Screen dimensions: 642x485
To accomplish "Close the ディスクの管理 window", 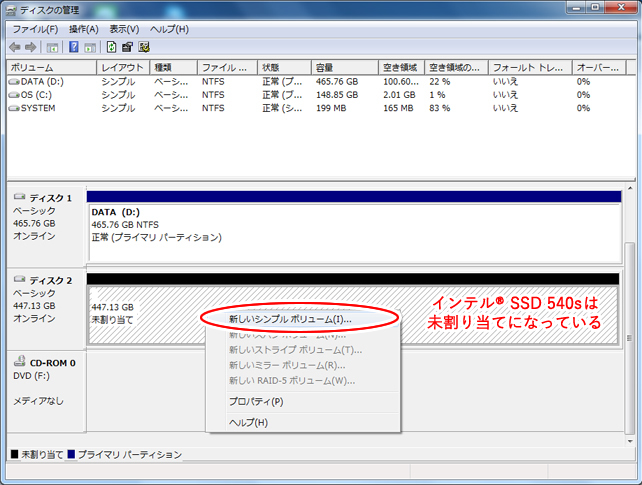I will coord(621,7).
